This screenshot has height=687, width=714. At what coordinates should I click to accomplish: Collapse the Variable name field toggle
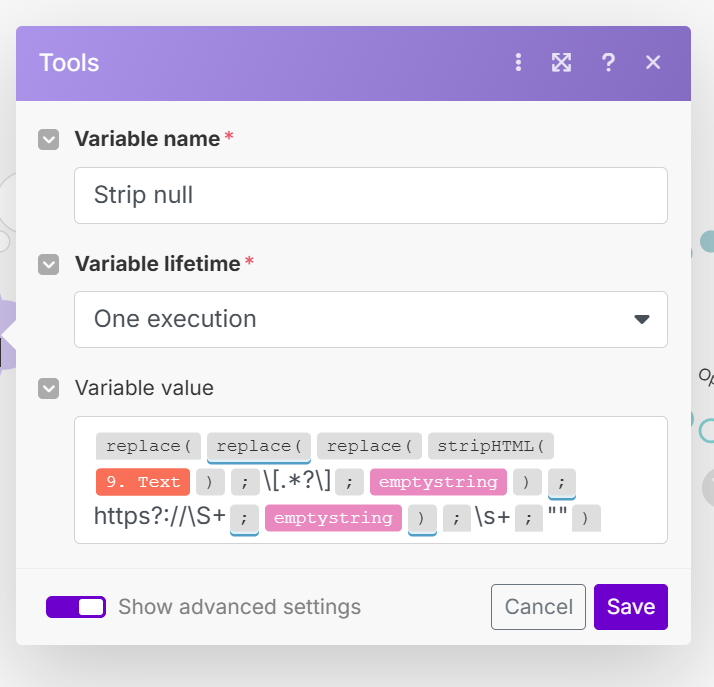pyautogui.click(x=48, y=139)
